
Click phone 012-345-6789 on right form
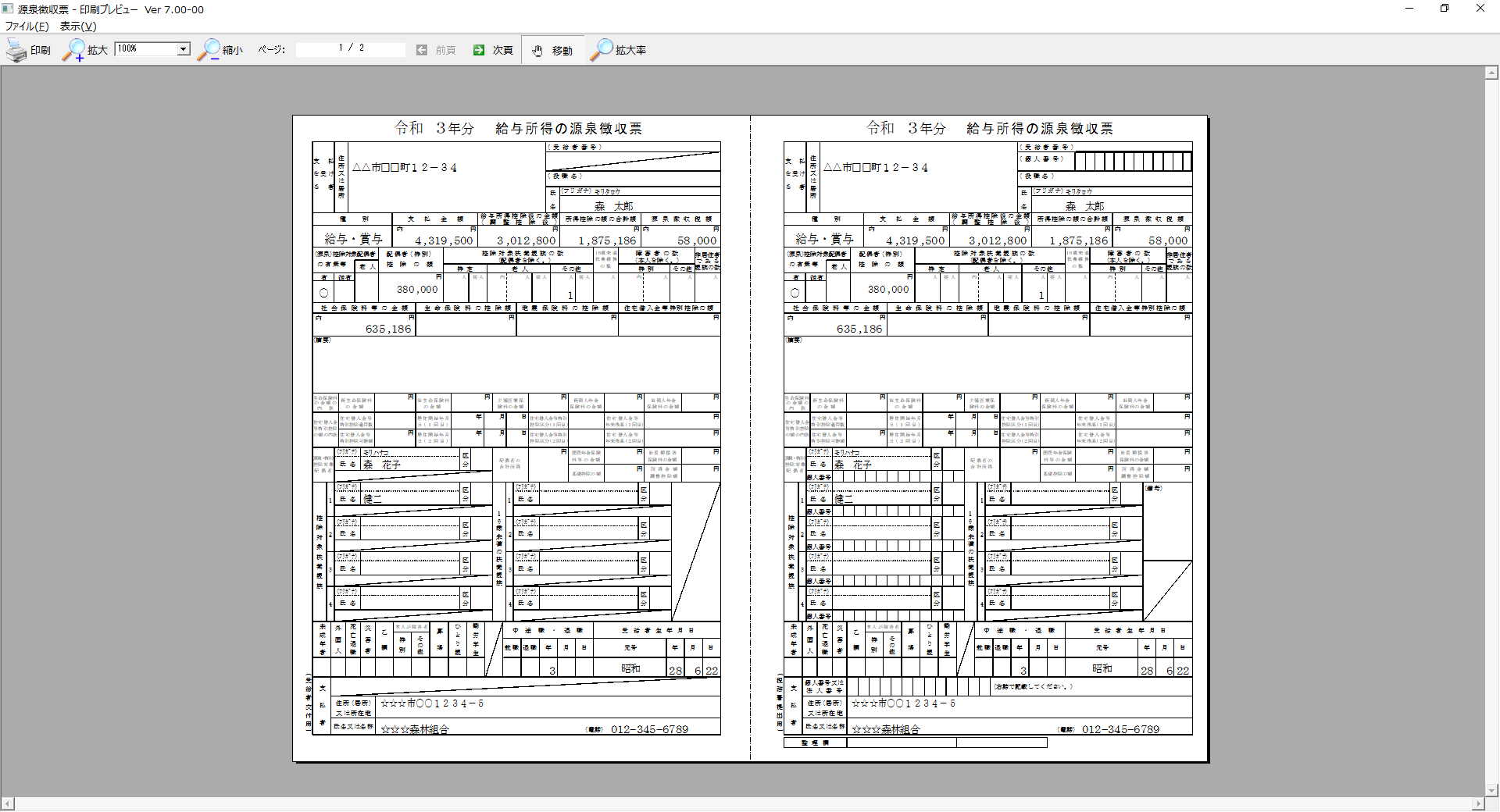(x=1120, y=729)
